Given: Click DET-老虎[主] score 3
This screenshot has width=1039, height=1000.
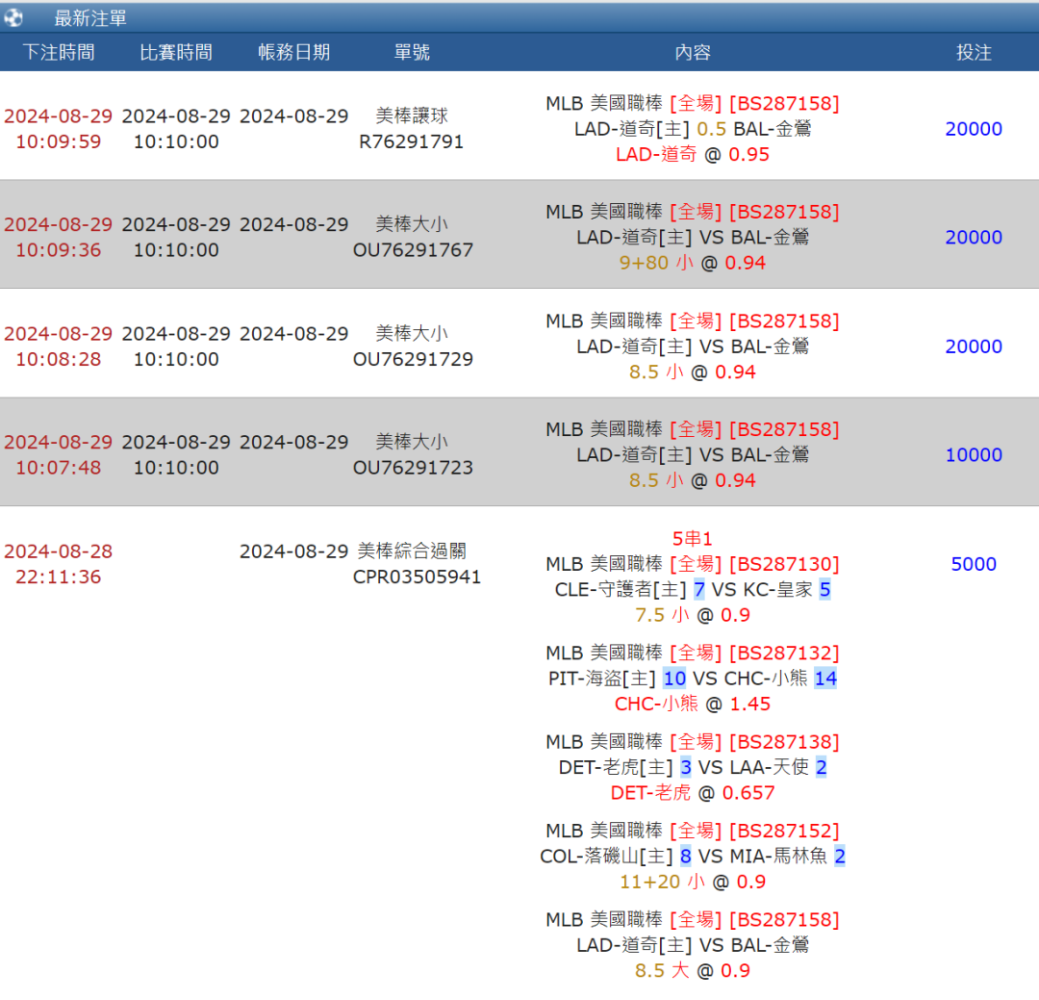Looking at the screenshot, I should click(x=686, y=767).
